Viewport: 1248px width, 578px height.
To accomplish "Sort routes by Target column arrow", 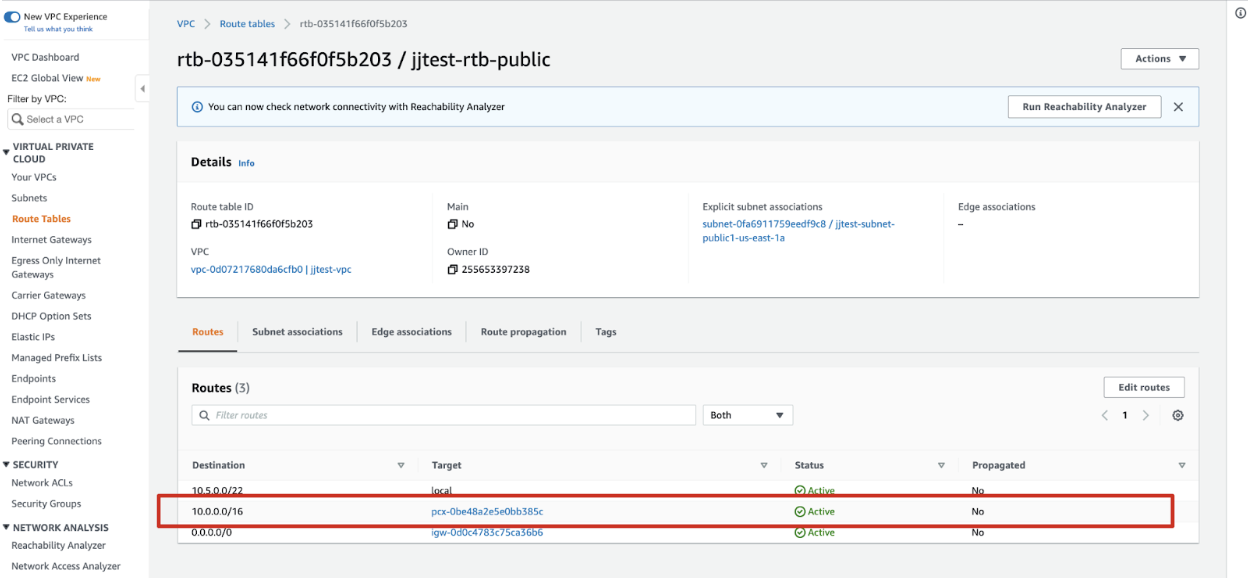I will pyautogui.click(x=764, y=465).
